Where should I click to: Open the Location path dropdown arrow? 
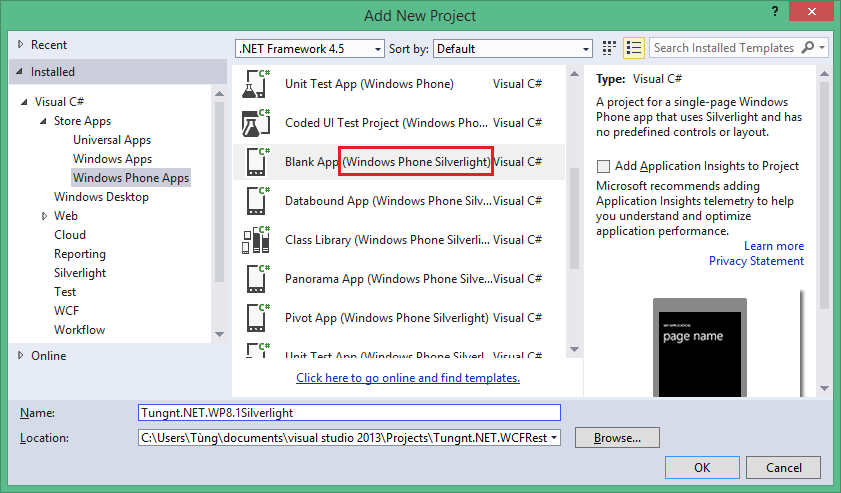click(554, 438)
